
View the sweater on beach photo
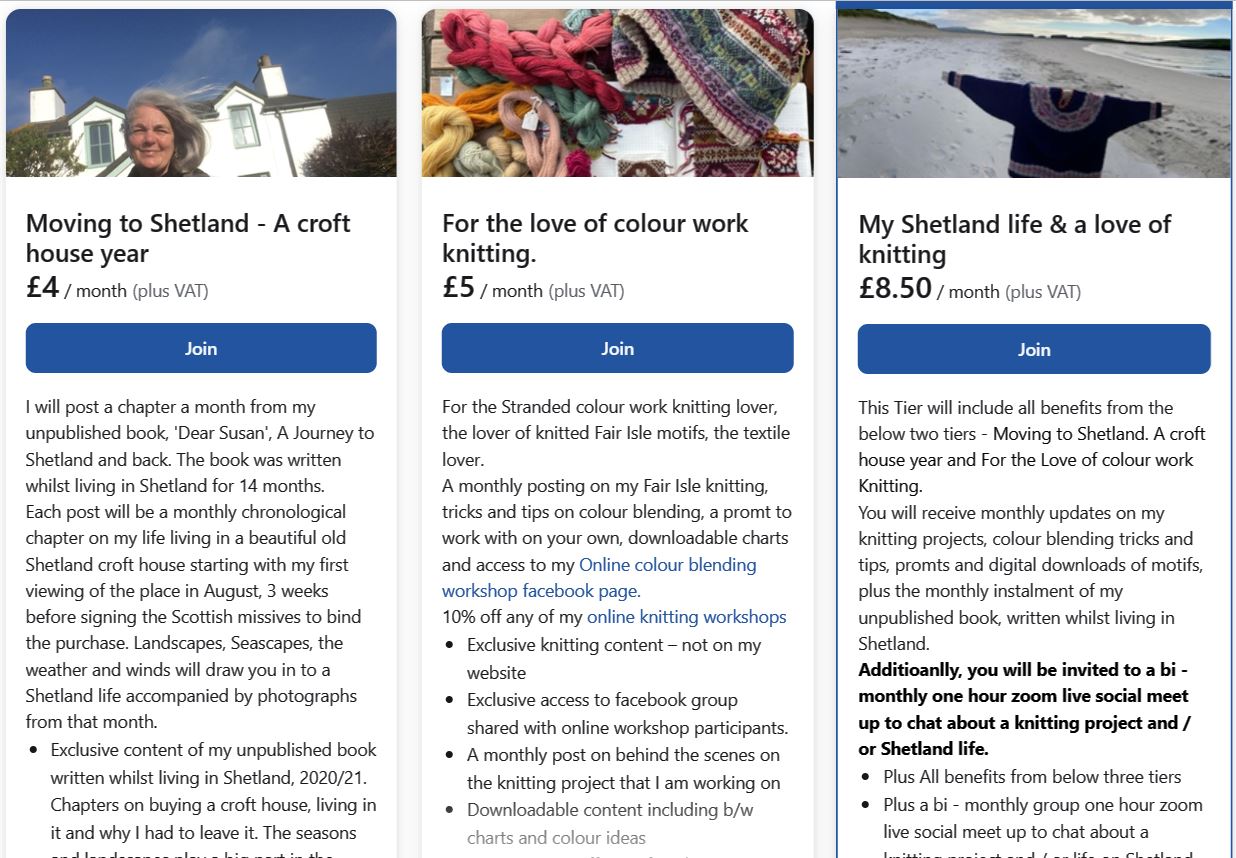(x=1034, y=93)
